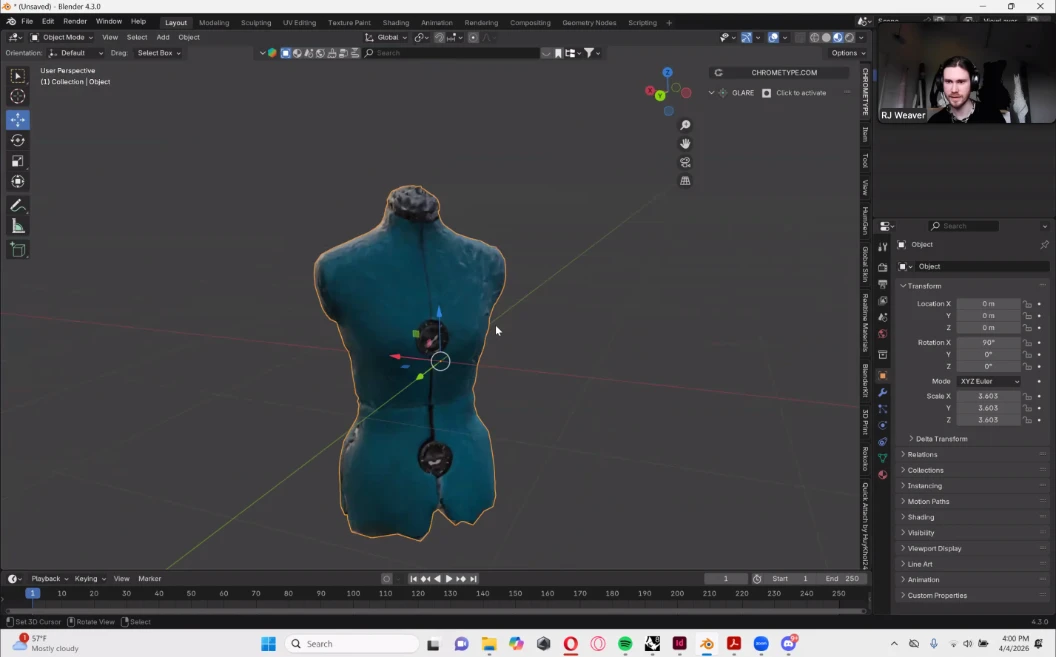The height and width of the screenshot is (657, 1056).
Task: Select the Scale tool in the left toolbar
Action: coord(18,161)
